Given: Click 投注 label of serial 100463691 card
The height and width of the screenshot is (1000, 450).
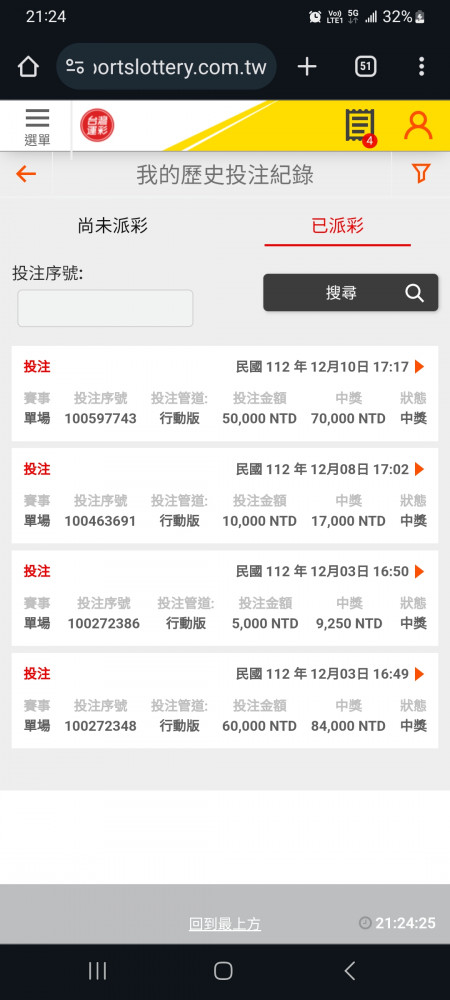Looking at the screenshot, I should [37, 469].
